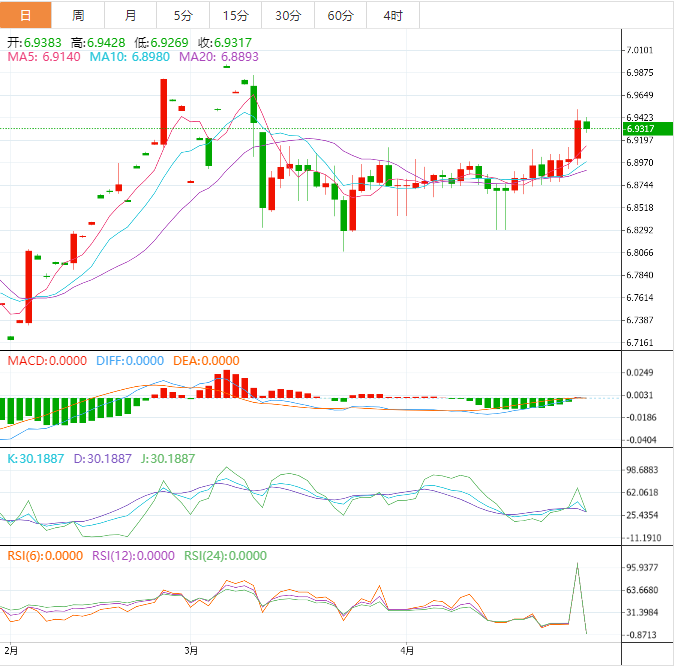The height and width of the screenshot is (669, 678).
Task: Click the MA20 indicator label
Action: pyautogui.click(x=220, y=58)
